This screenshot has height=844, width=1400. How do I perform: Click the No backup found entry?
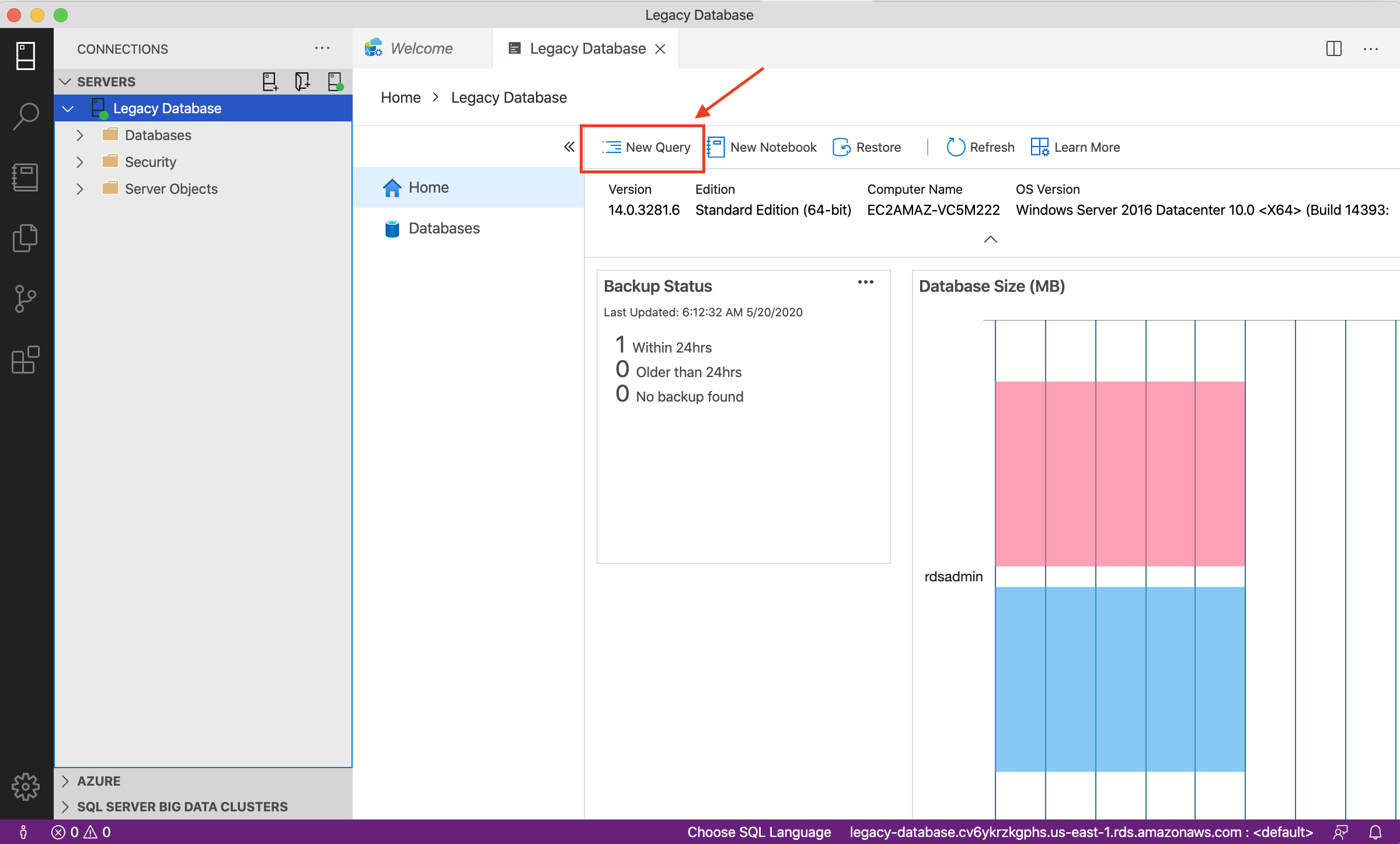tap(680, 395)
